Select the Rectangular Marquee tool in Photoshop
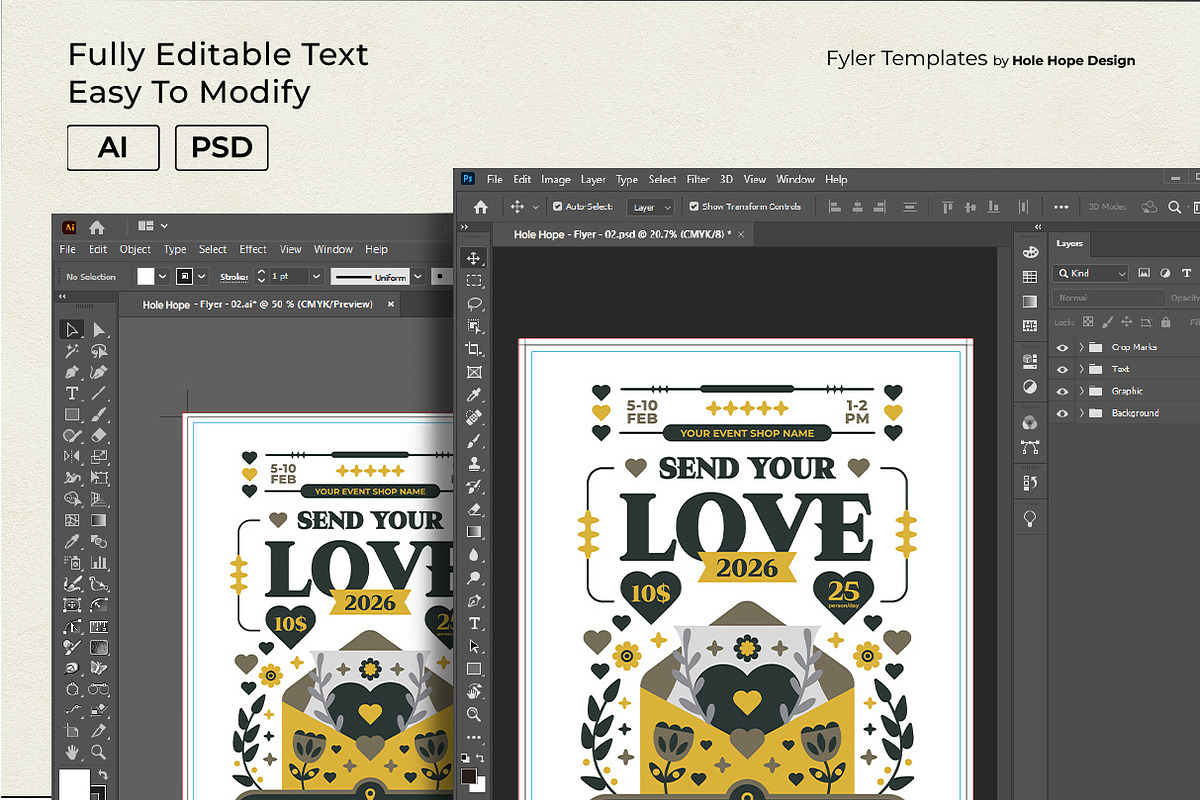Screen dimensions: 1200x800 click(x=475, y=281)
